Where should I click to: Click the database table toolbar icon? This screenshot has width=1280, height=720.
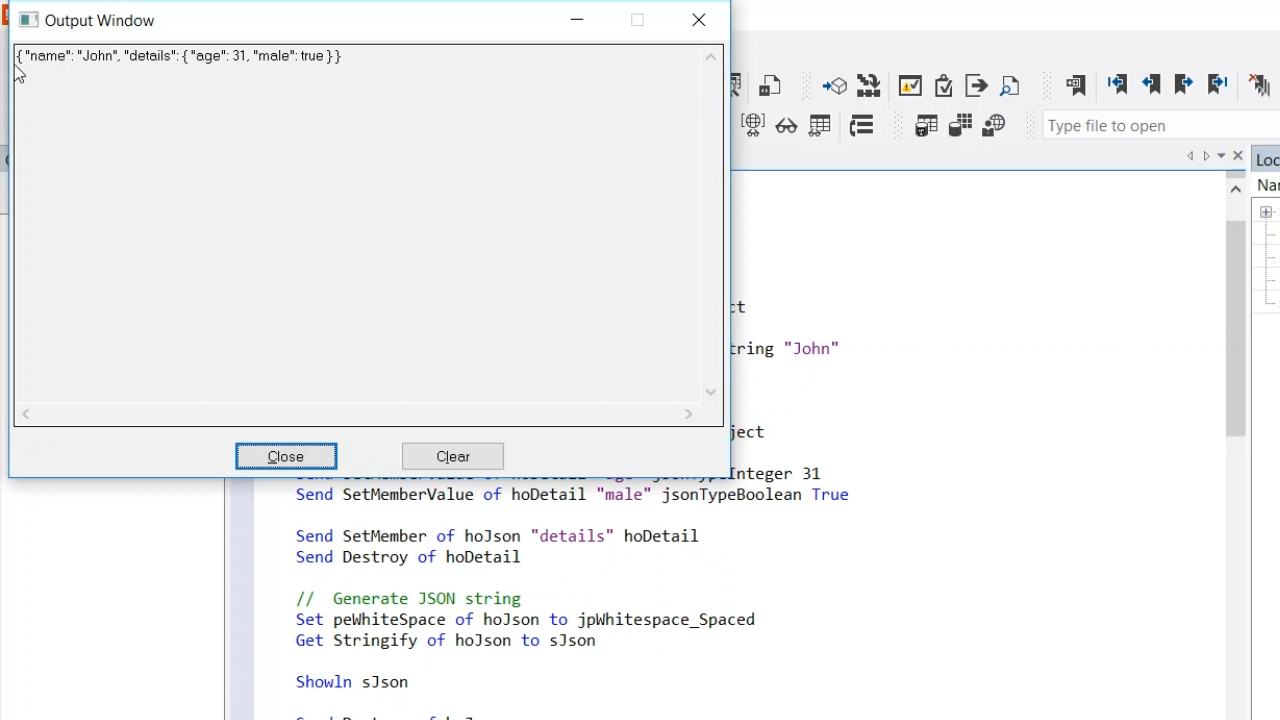[x=926, y=126]
